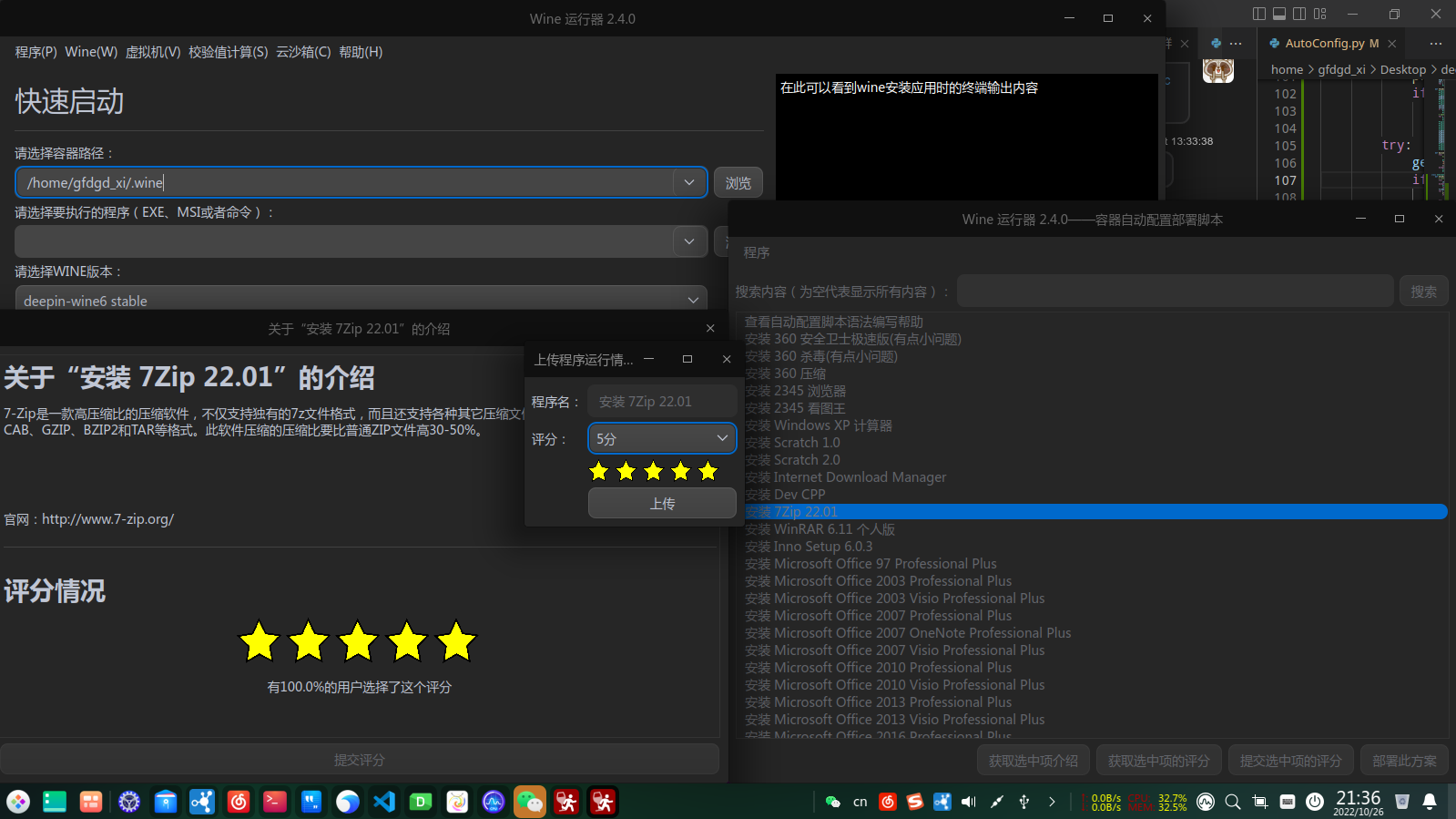The width and height of the screenshot is (1456, 819).
Task: Open the launcher icon in the taskbar
Action: tap(18, 802)
